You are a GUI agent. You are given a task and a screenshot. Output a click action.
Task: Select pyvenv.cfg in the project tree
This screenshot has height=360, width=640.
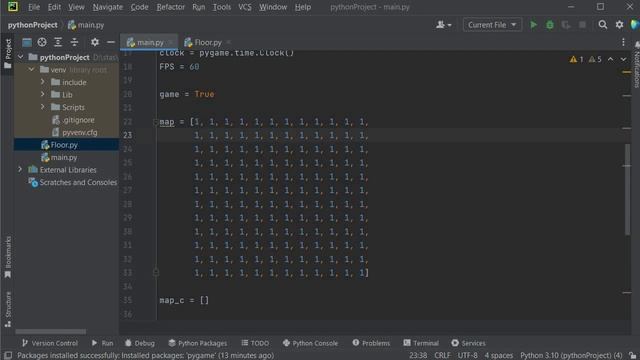[x=66, y=132]
